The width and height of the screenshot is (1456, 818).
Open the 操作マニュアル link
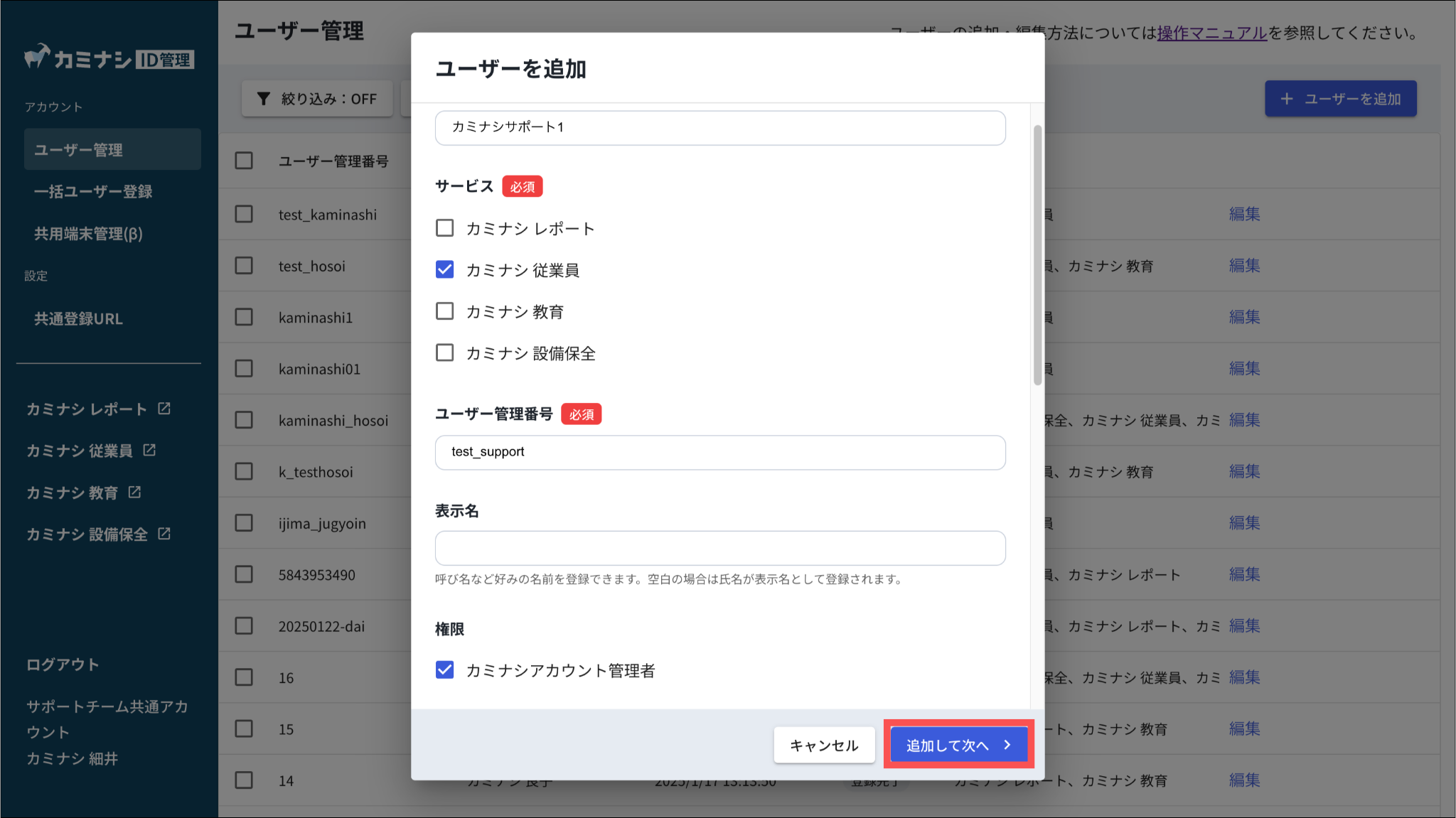1212,33
